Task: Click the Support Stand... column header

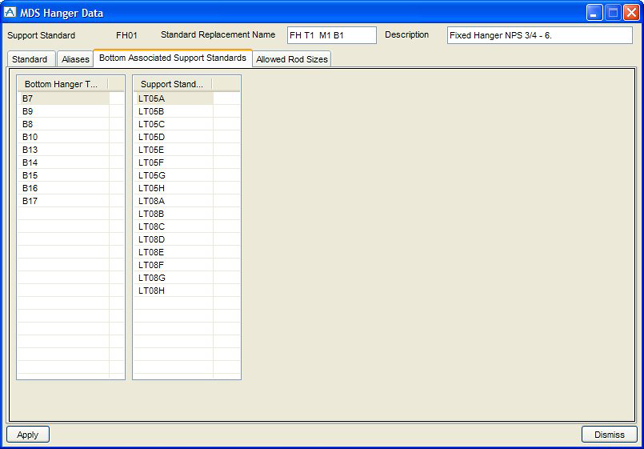Action: point(173,84)
